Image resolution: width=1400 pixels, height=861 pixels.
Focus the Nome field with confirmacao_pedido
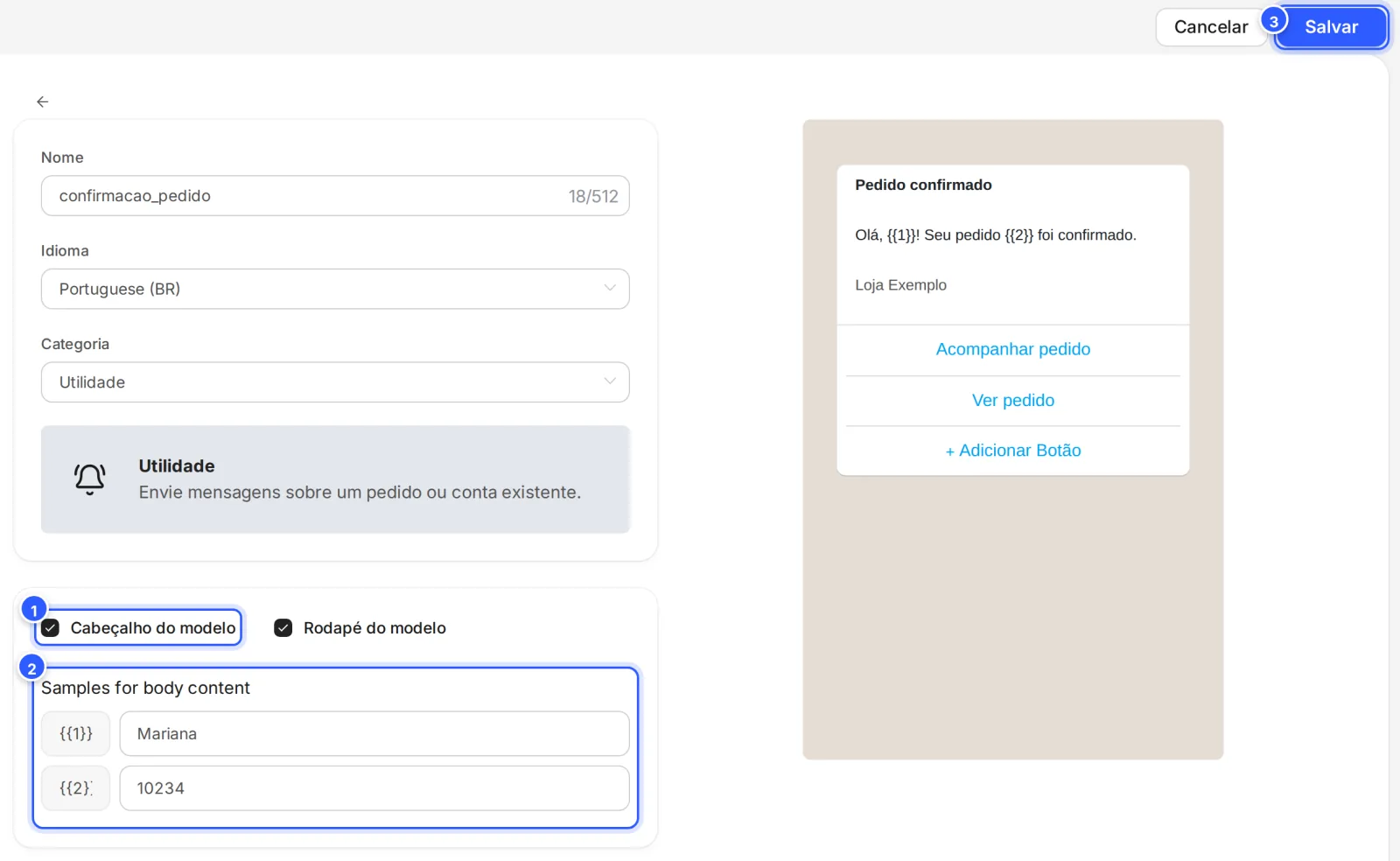click(x=335, y=196)
